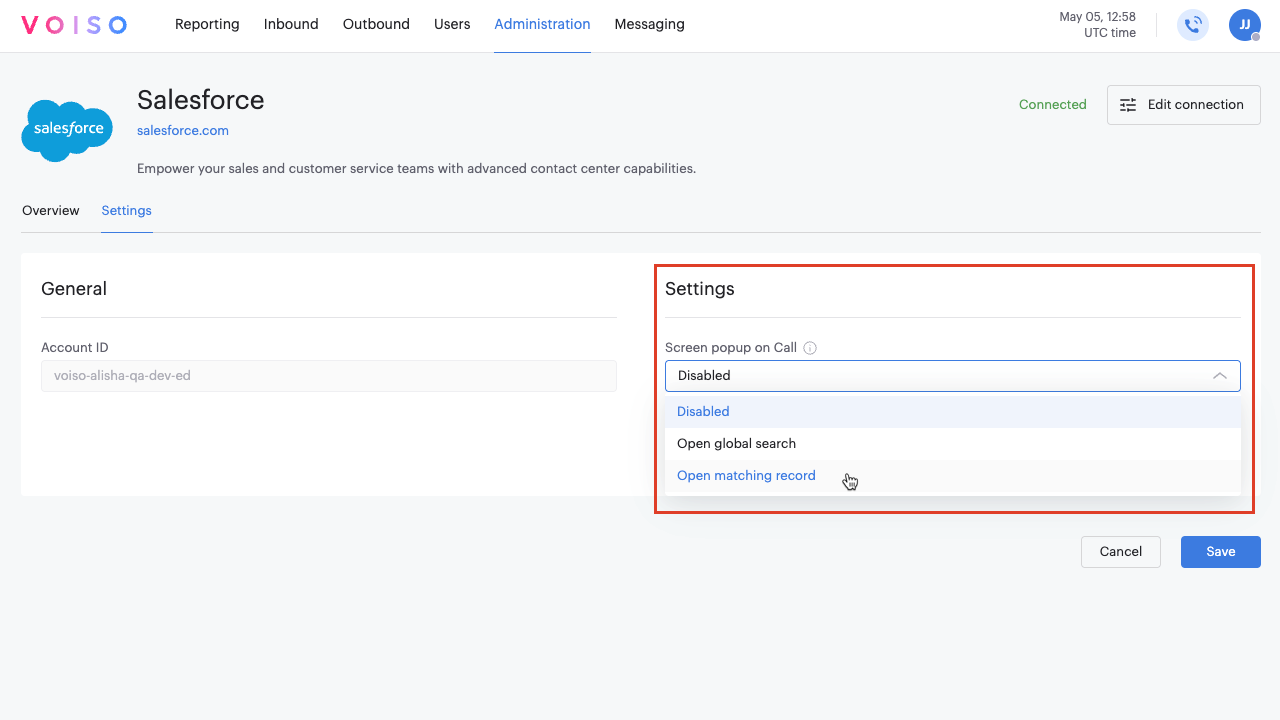The image size is (1280, 720).
Task: Switch to the Settings tab
Action: click(127, 211)
